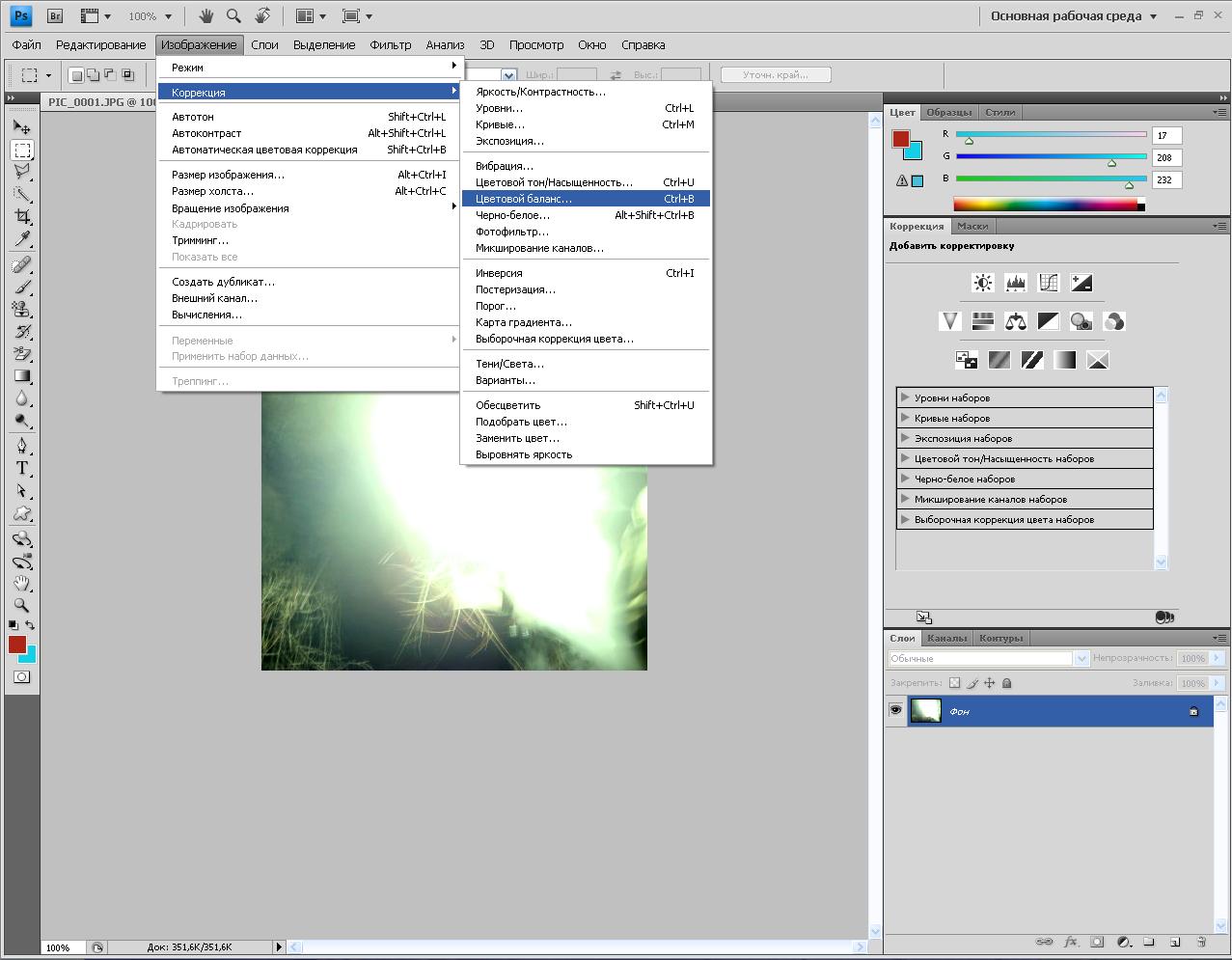Hide the Фон layer with the eye icon
The height and width of the screenshot is (960, 1232).
pos(895,710)
